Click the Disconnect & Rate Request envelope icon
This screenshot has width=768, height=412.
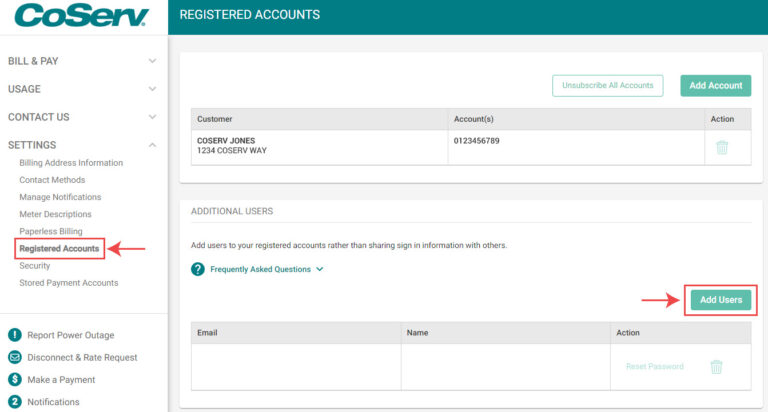[15, 357]
